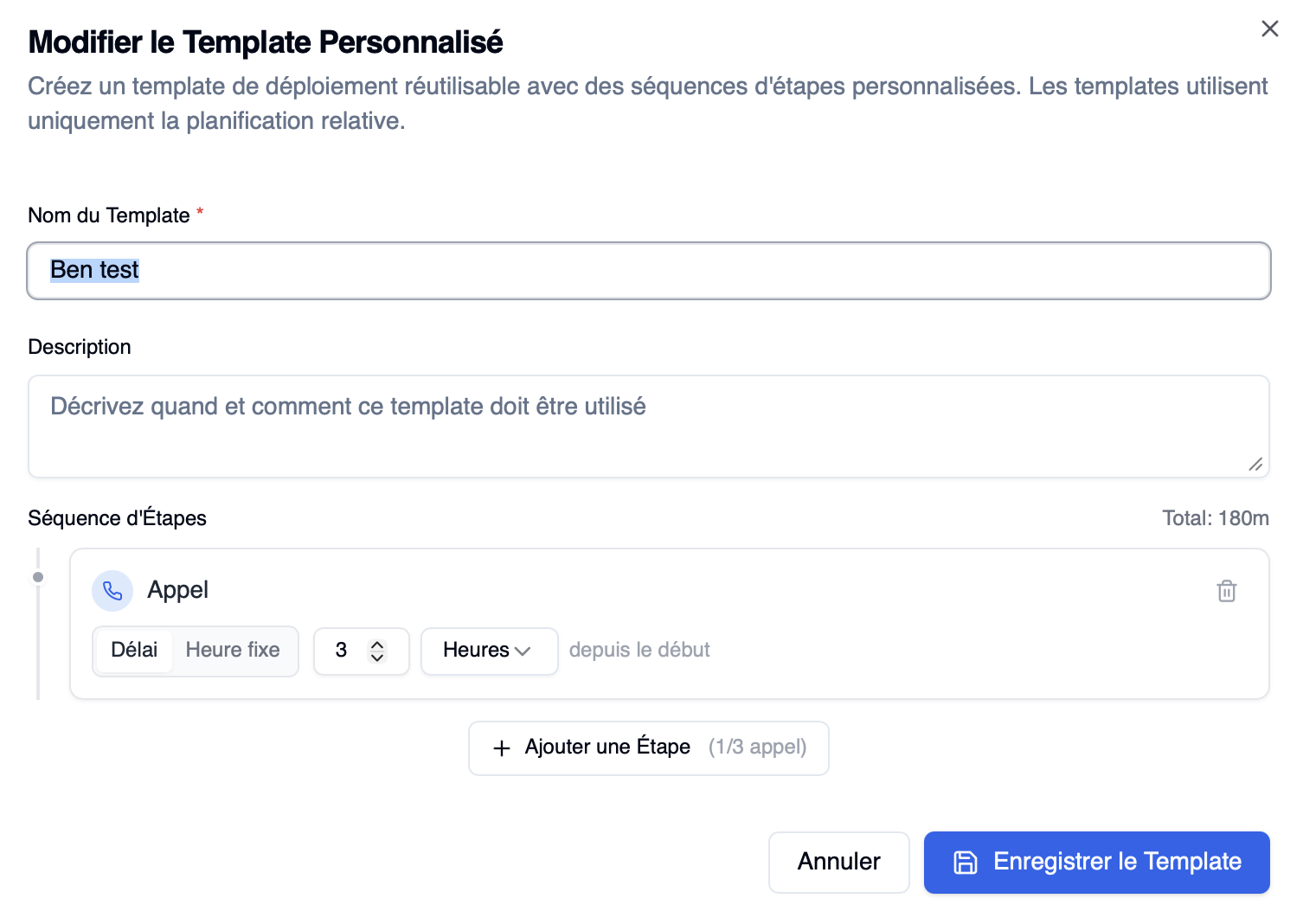The image size is (1303, 924).
Task: Increase the delay value with up arrow
Action: (377, 644)
